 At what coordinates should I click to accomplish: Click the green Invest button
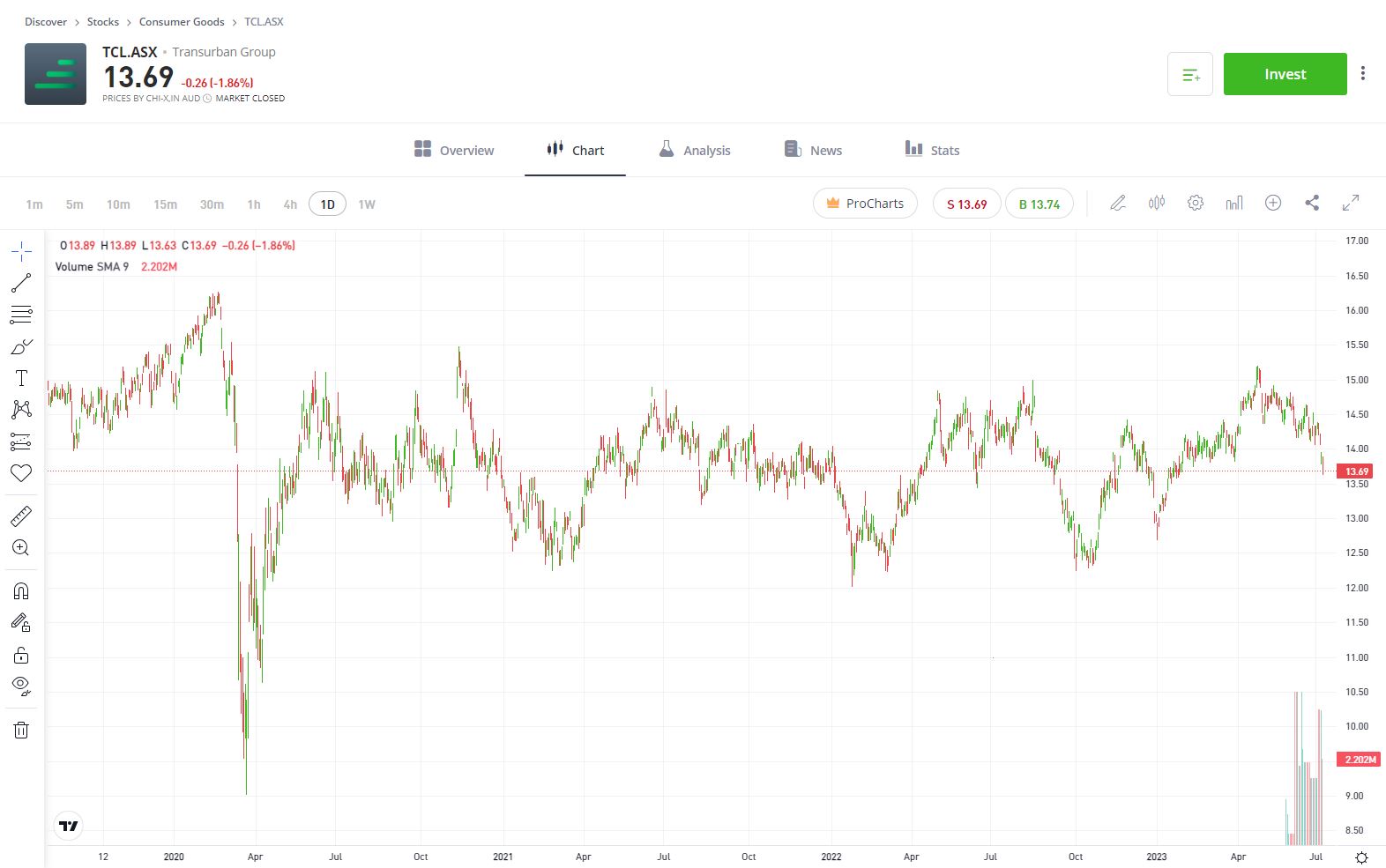click(x=1285, y=74)
